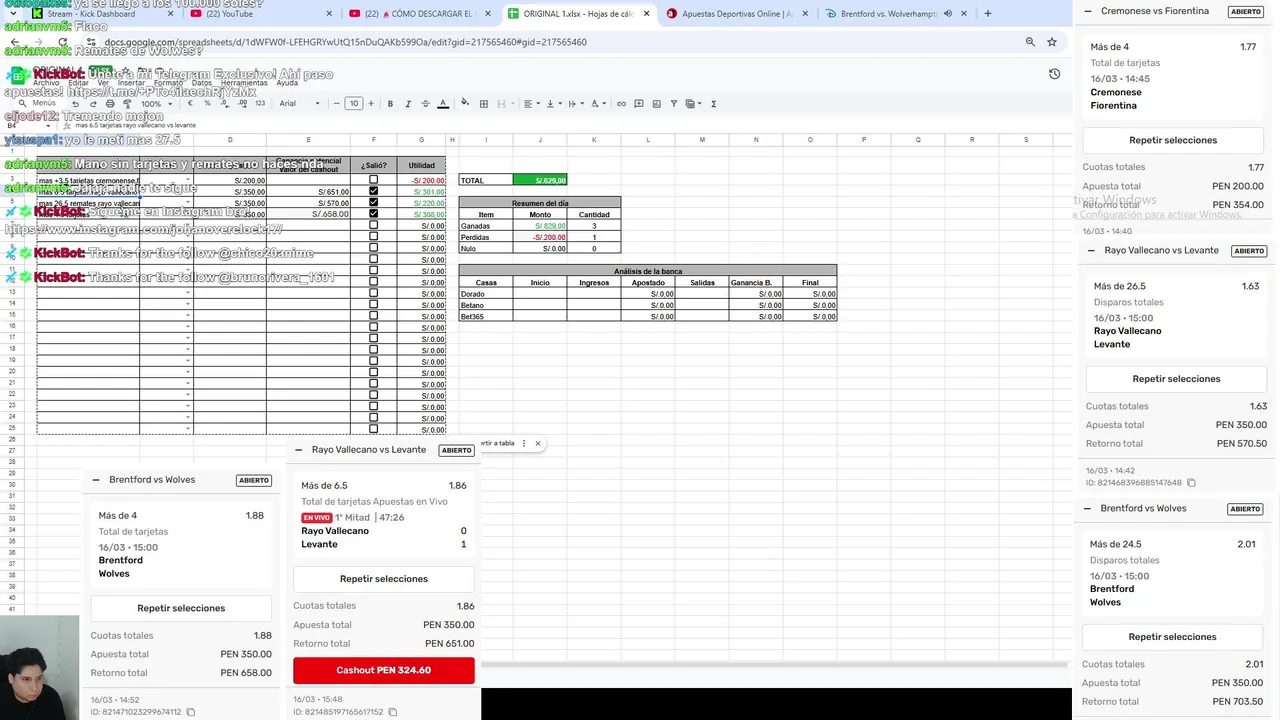Open the borders tool
Image resolution: width=1280 pixels, height=720 pixels.
coord(484,104)
